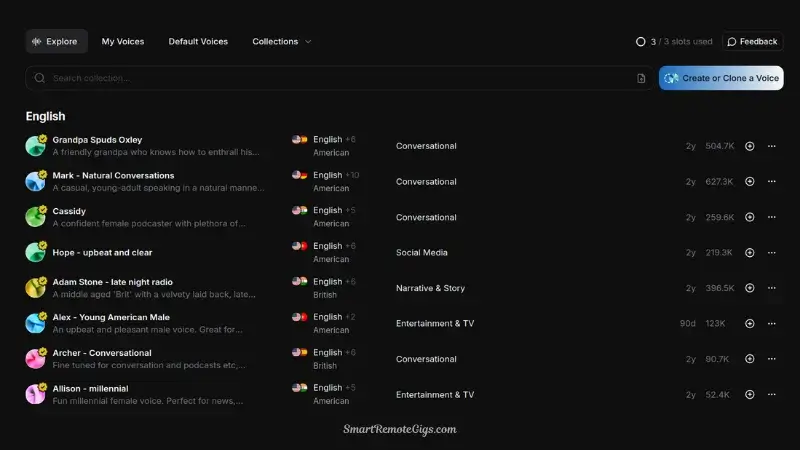Add Grandpa Spuds Oxley voice with plus icon
Viewport: 800px width, 450px height.
click(749, 146)
